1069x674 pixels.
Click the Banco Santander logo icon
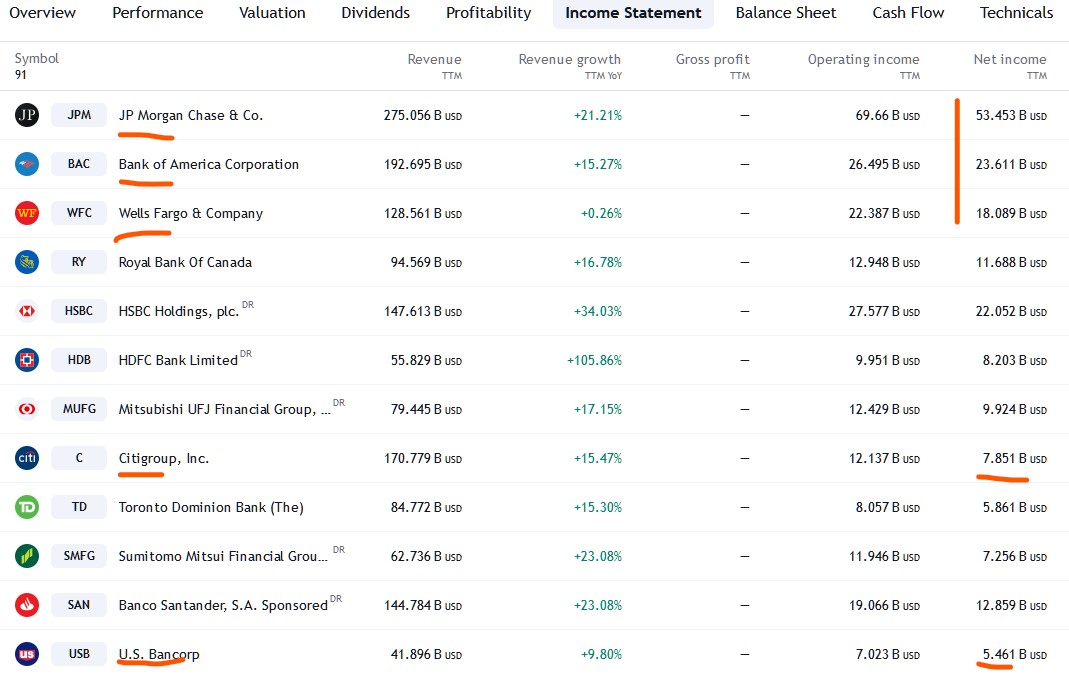point(27,605)
